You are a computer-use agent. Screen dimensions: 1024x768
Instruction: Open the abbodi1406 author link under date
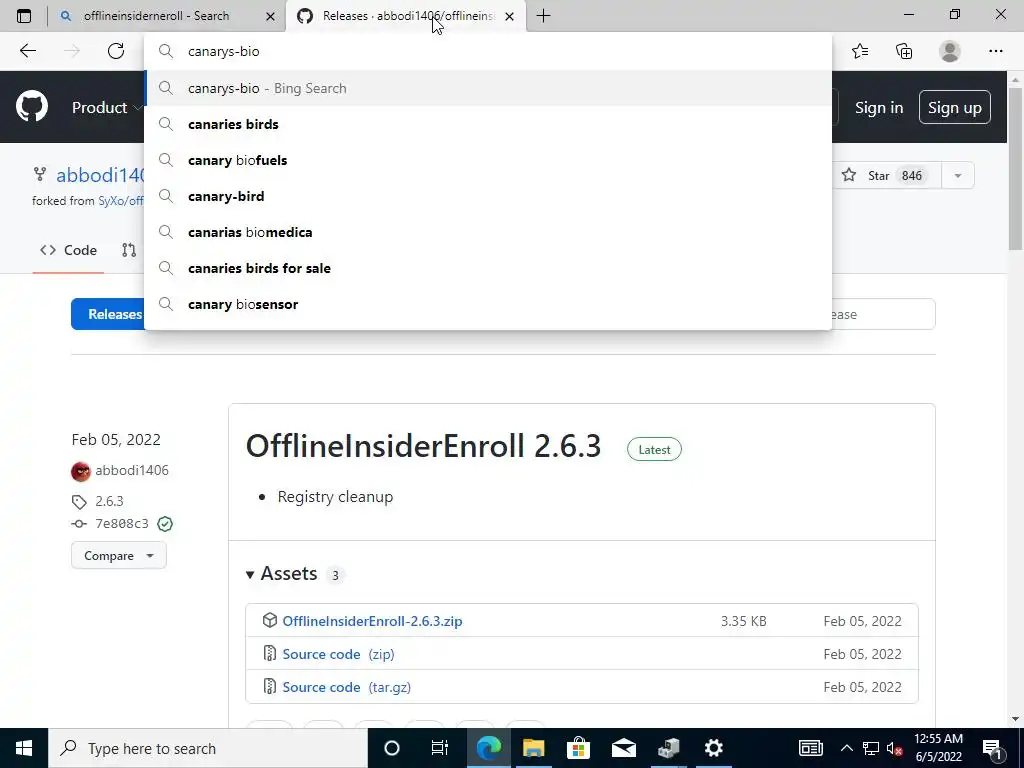pyautogui.click(x=132, y=470)
